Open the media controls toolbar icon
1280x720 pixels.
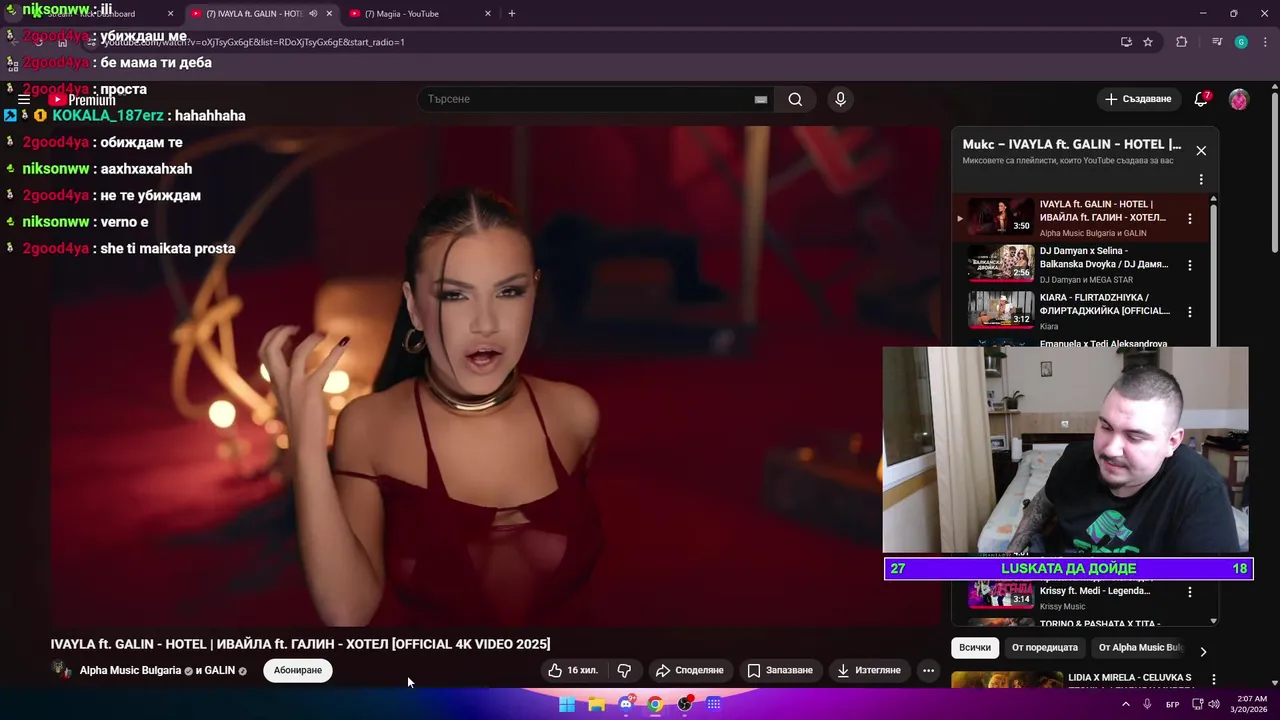click(1217, 42)
